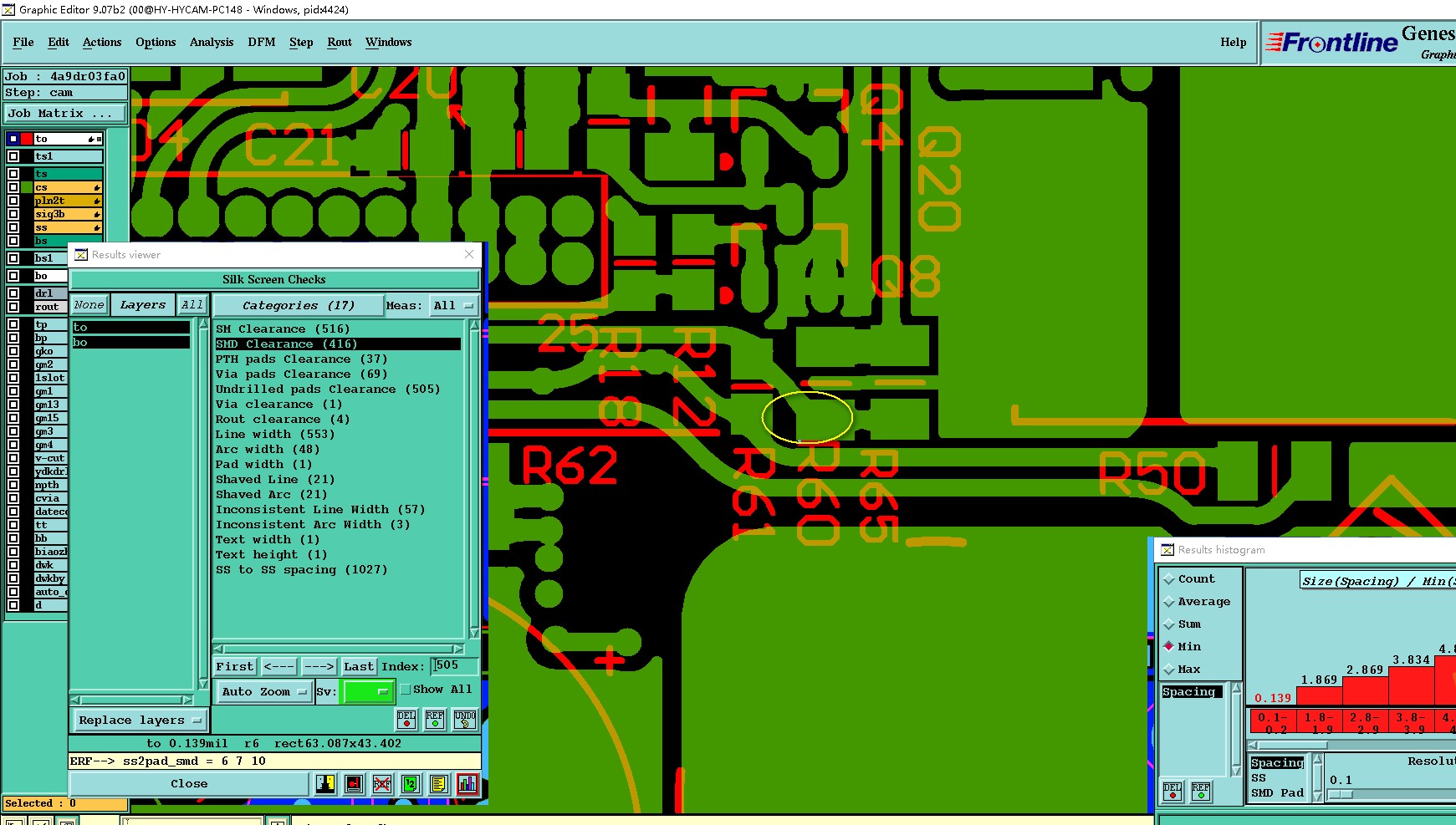Click the green numbered page icon
The image size is (1456, 825).
(411, 784)
